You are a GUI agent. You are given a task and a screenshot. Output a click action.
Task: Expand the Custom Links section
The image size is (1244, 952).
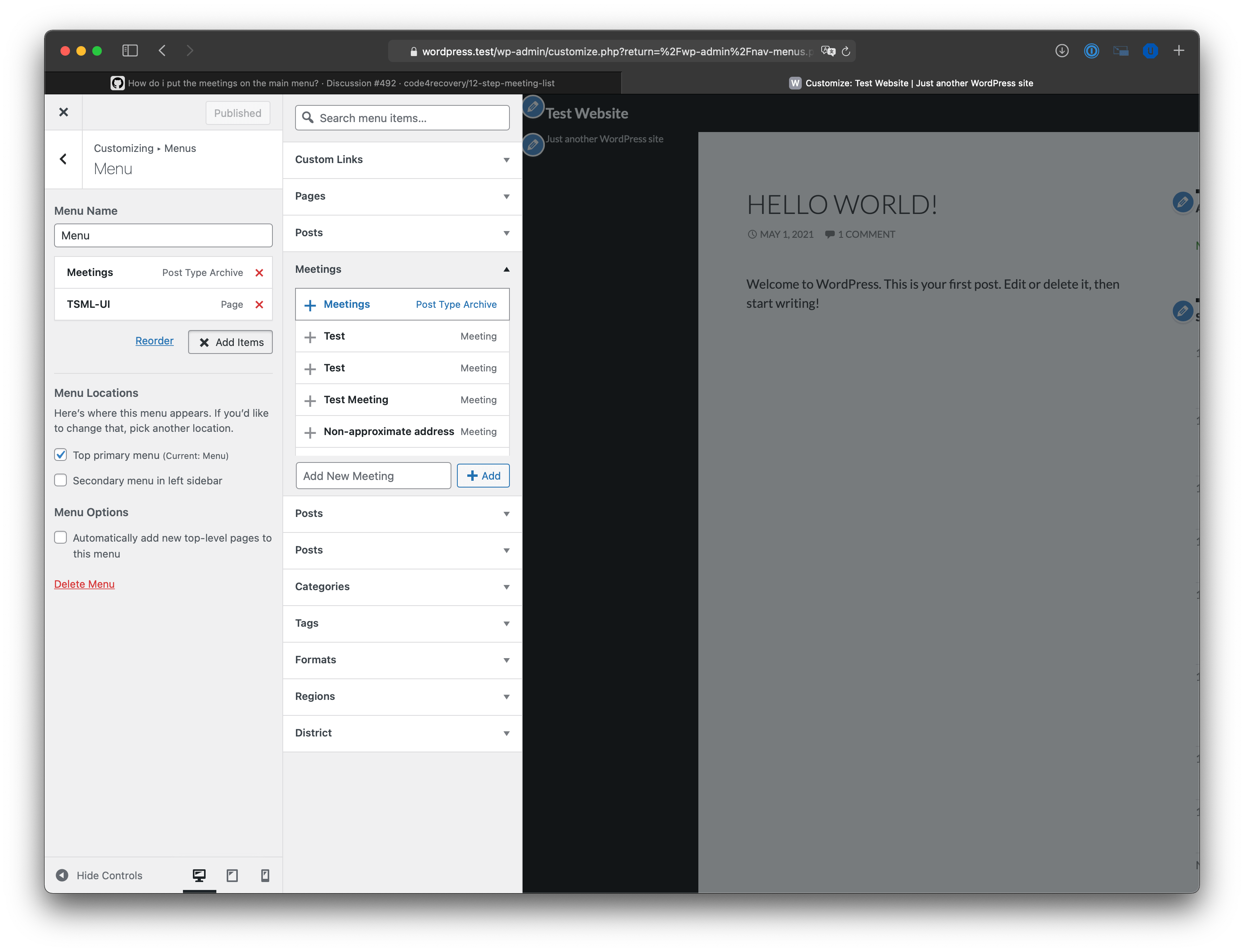pyautogui.click(x=402, y=160)
